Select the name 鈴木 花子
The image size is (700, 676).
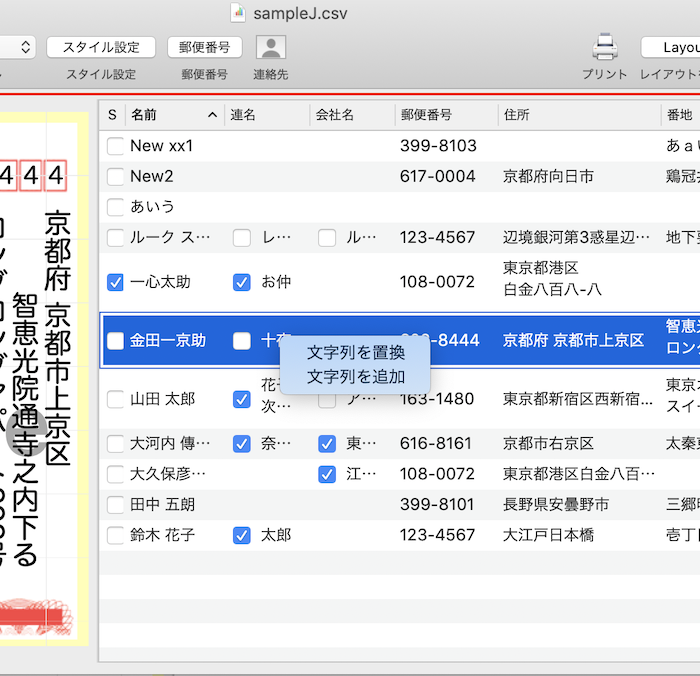click(x=162, y=535)
